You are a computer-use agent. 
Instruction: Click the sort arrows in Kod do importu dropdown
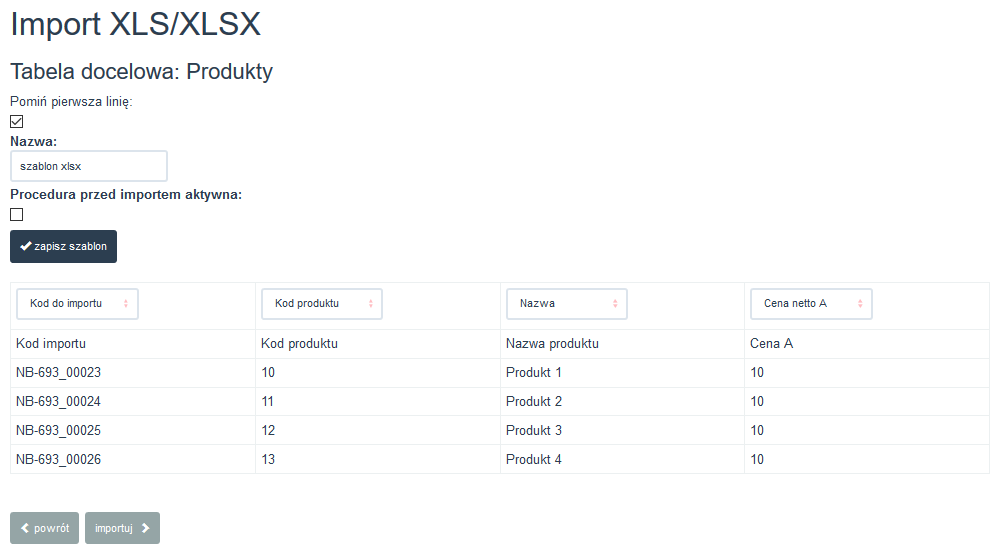tap(126, 303)
